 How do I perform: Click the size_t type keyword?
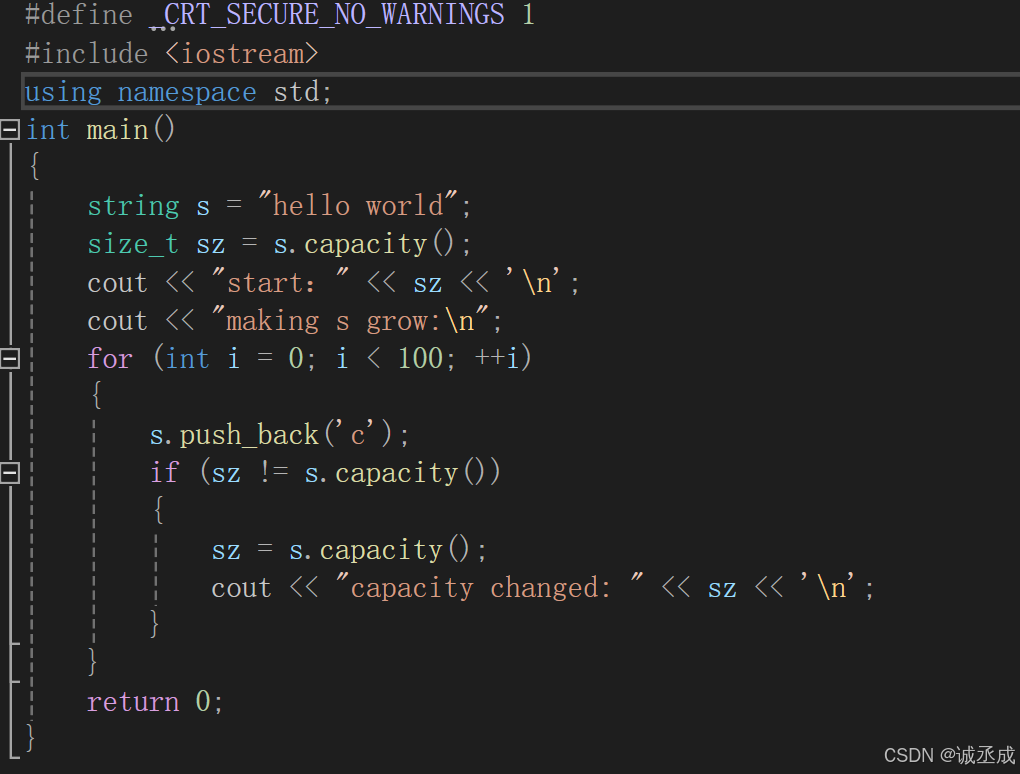[133, 245]
